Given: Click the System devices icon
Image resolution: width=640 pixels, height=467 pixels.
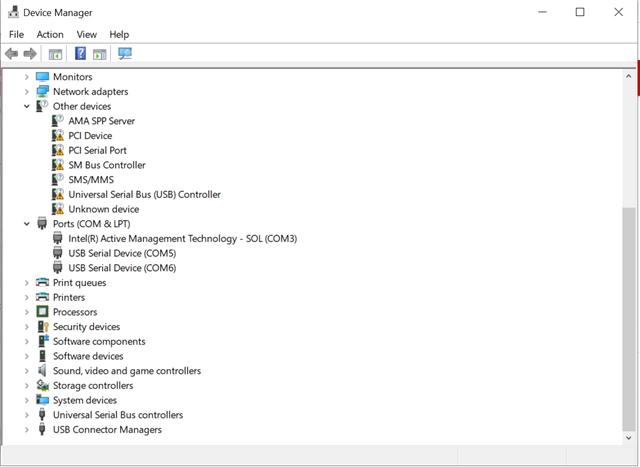Looking at the screenshot, I should (42, 400).
